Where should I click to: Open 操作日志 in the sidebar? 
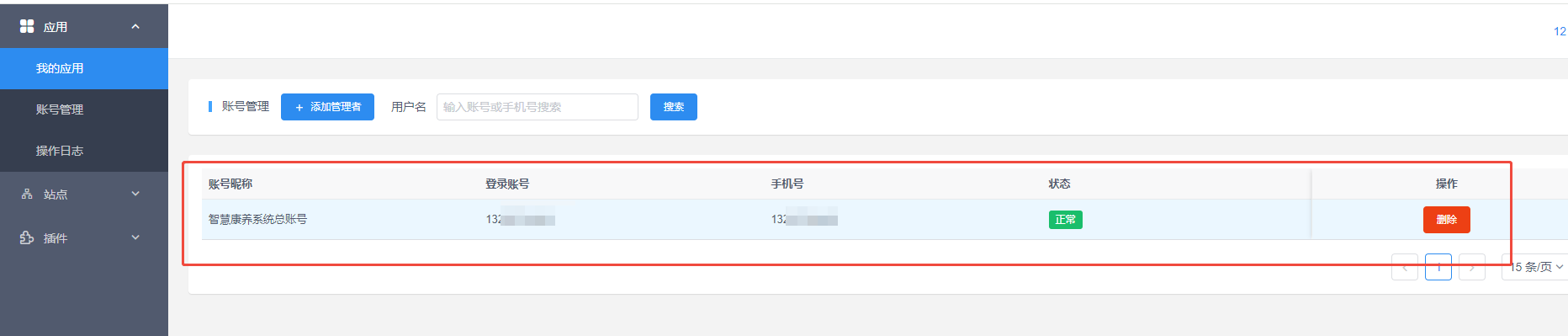point(84,151)
